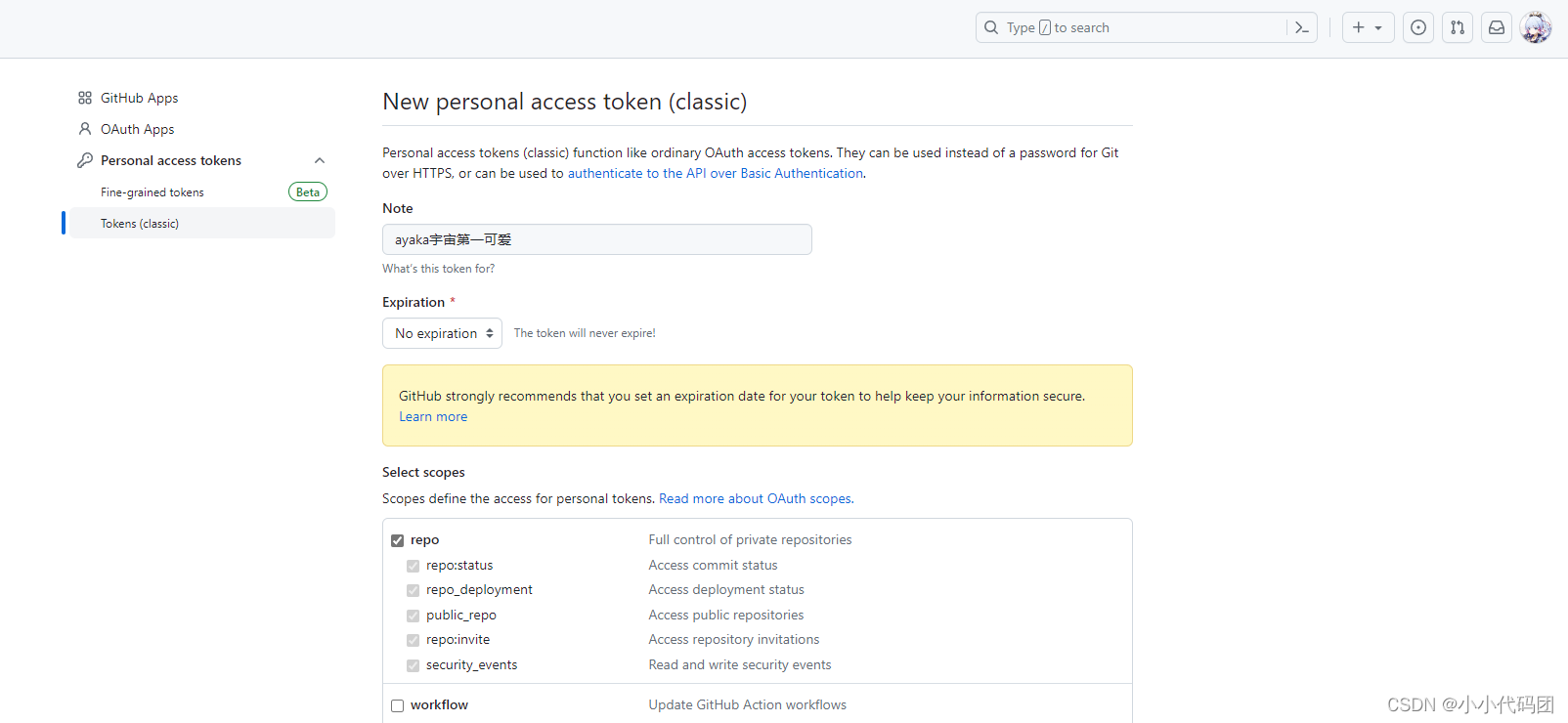
Task: Collapse the Personal access tokens section
Action: [320, 160]
